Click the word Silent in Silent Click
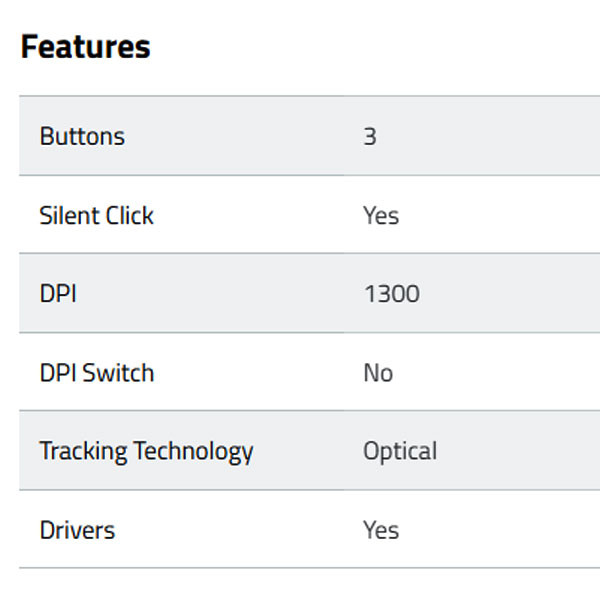 coord(68,215)
